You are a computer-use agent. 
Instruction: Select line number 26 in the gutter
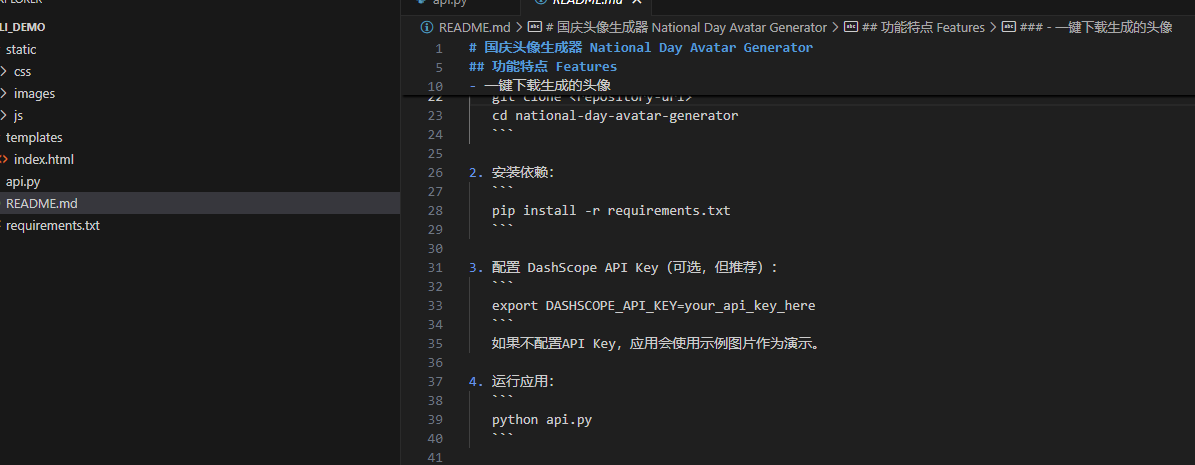click(x=435, y=173)
